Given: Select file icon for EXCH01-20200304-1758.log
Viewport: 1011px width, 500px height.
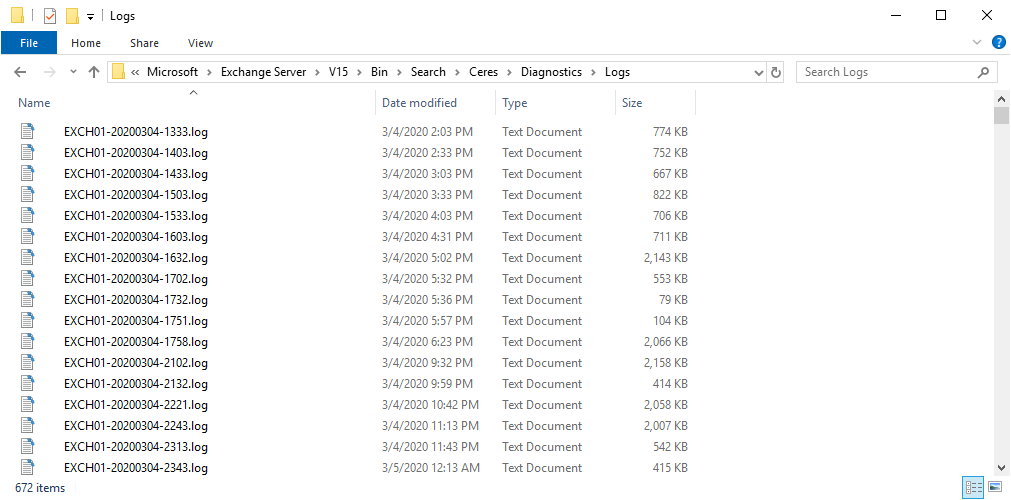Looking at the screenshot, I should (x=27, y=341).
